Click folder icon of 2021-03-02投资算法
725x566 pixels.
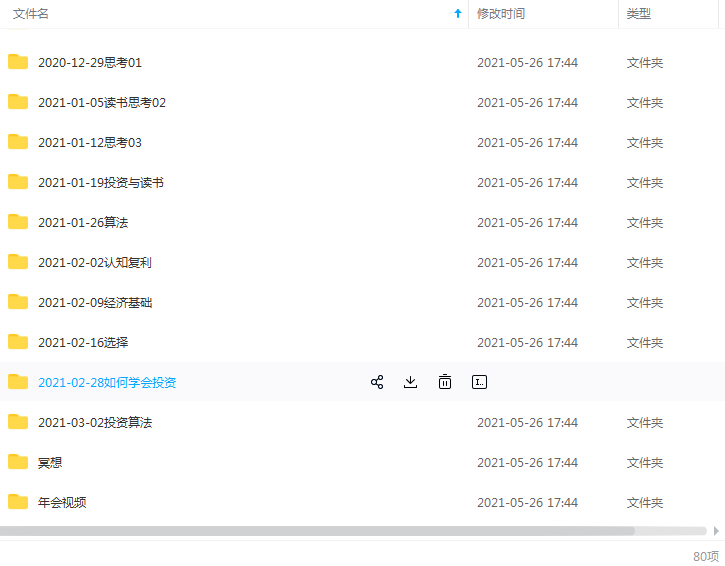18,422
